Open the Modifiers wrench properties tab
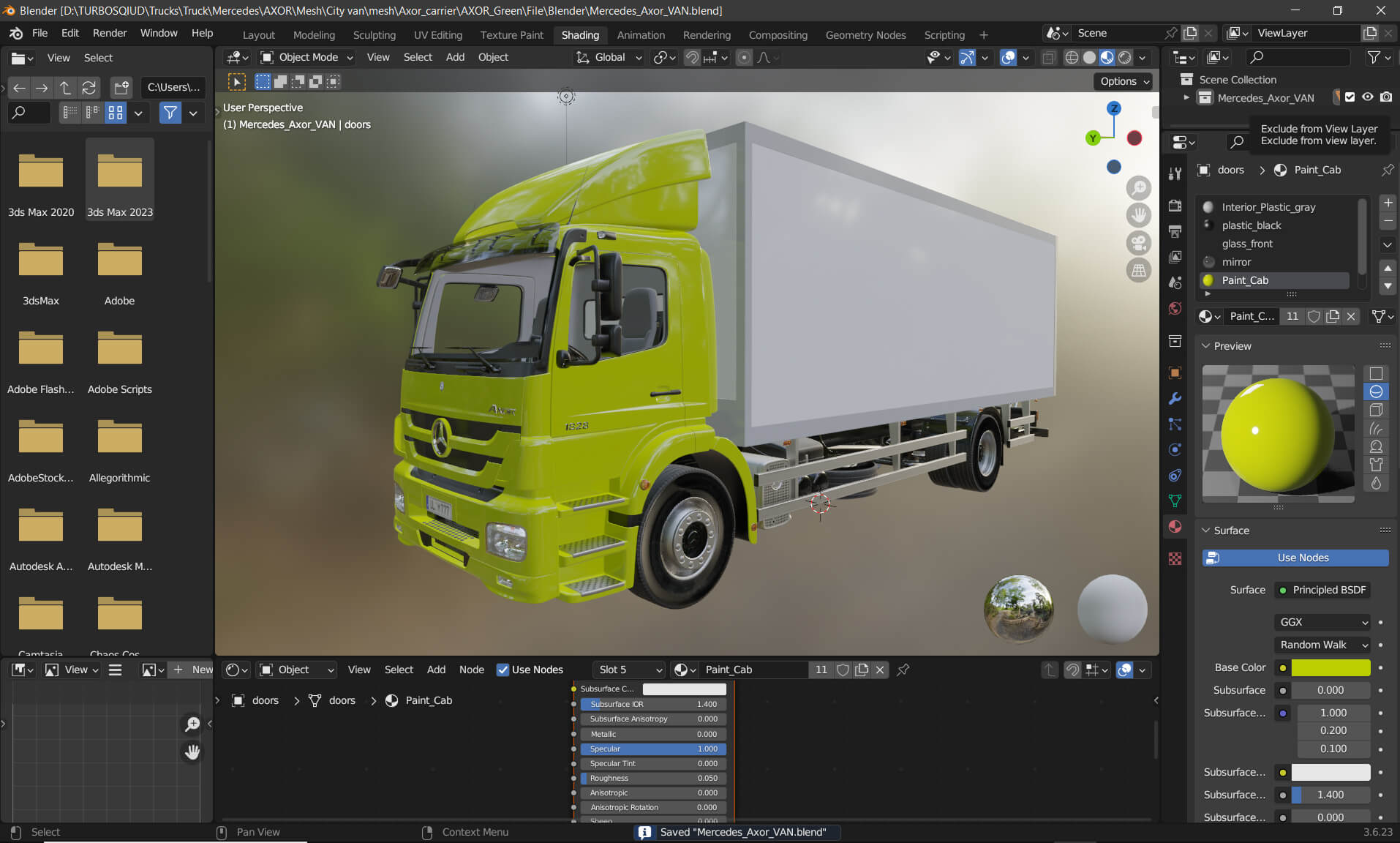Viewport: 1400px width, 843px height. click(x=1175, y=399)
